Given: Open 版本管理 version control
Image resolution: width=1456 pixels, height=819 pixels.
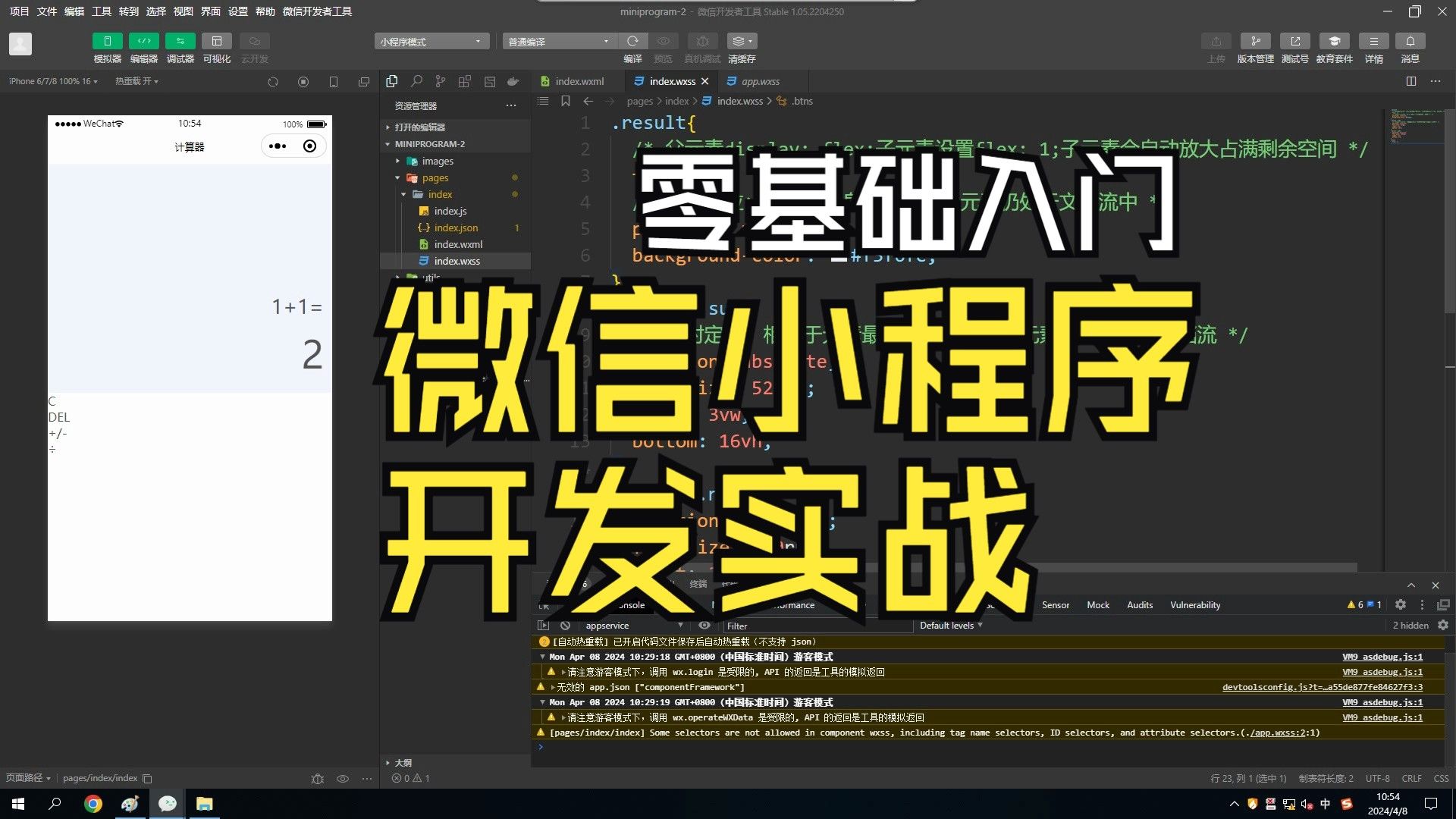Looking at the screenshot, I should [1255, 41].
